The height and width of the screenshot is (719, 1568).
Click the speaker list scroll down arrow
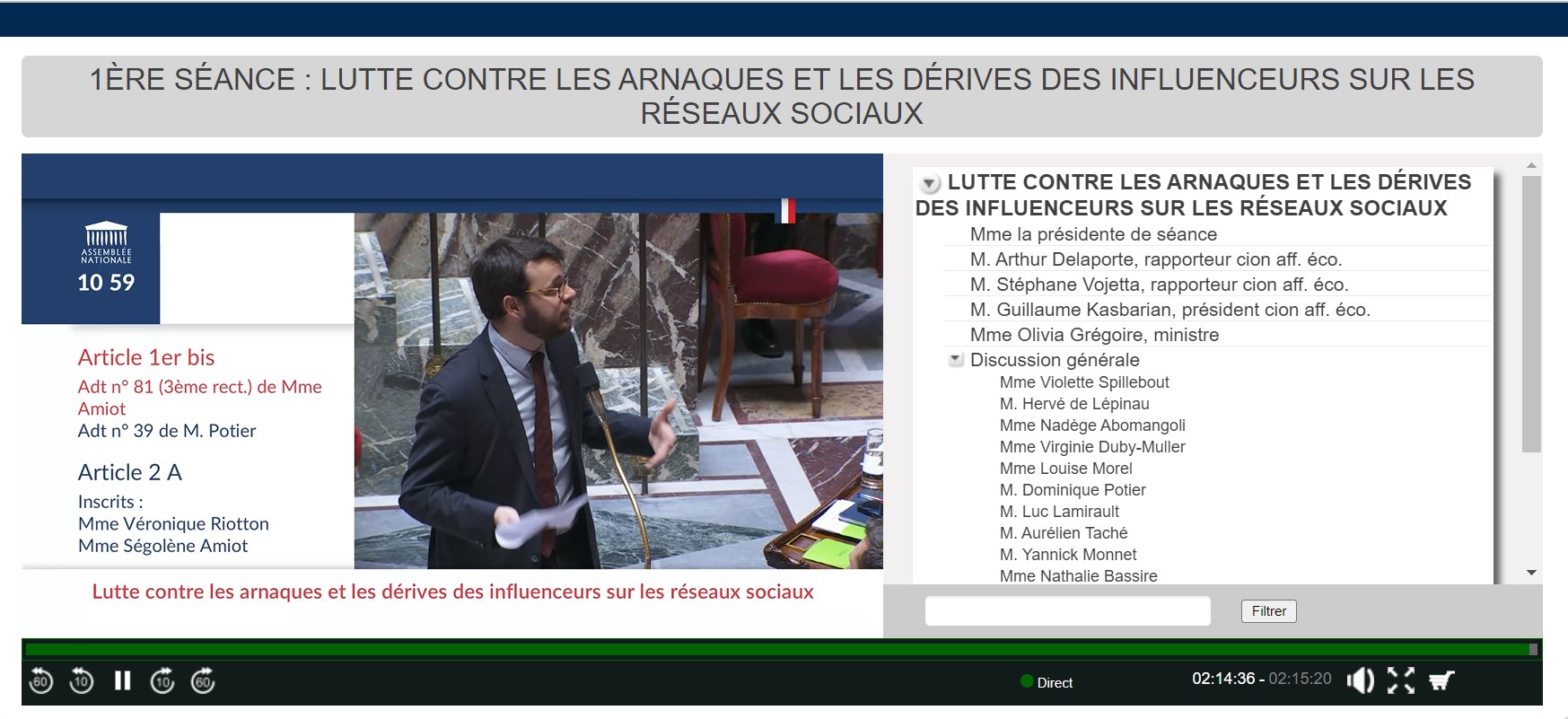point(1531,573)
